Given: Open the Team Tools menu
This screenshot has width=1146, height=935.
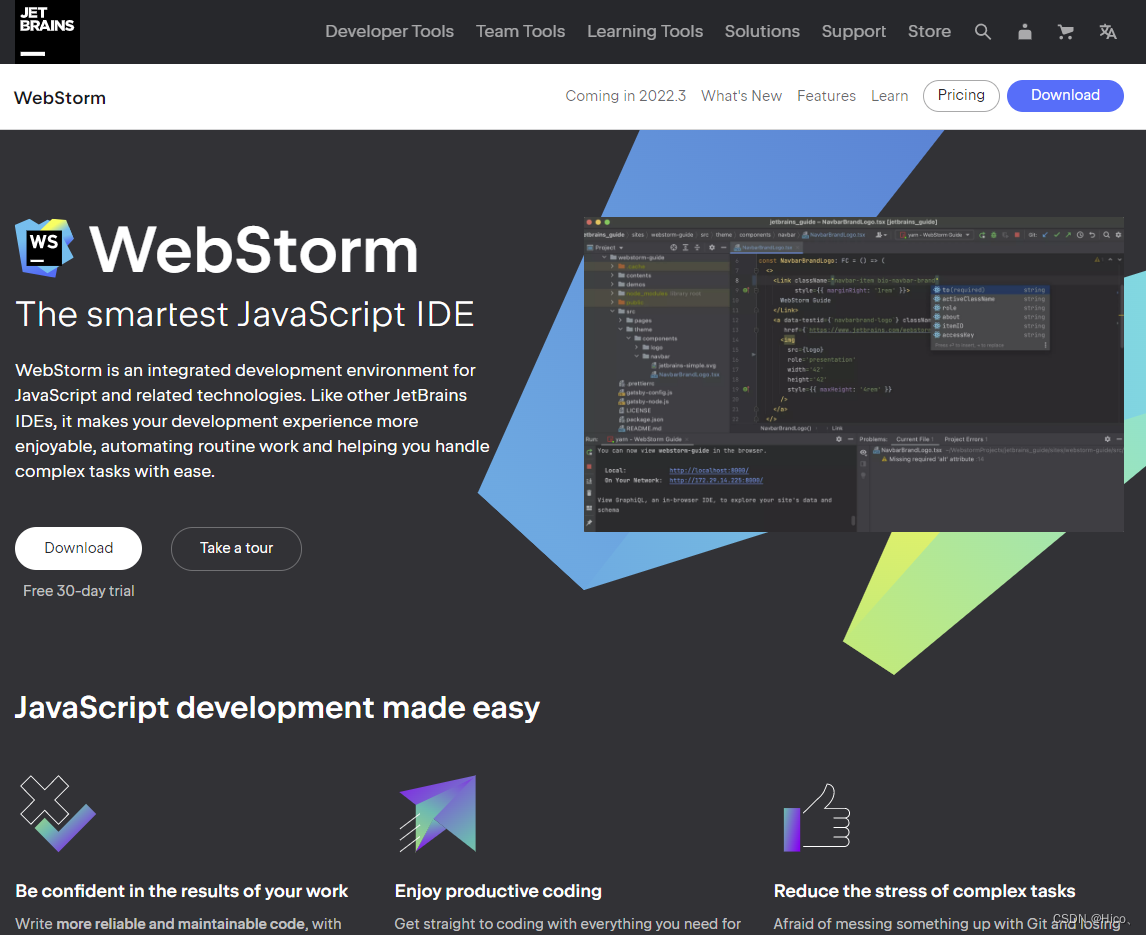Looking at the screenshot, I should [x=520, y=31].
